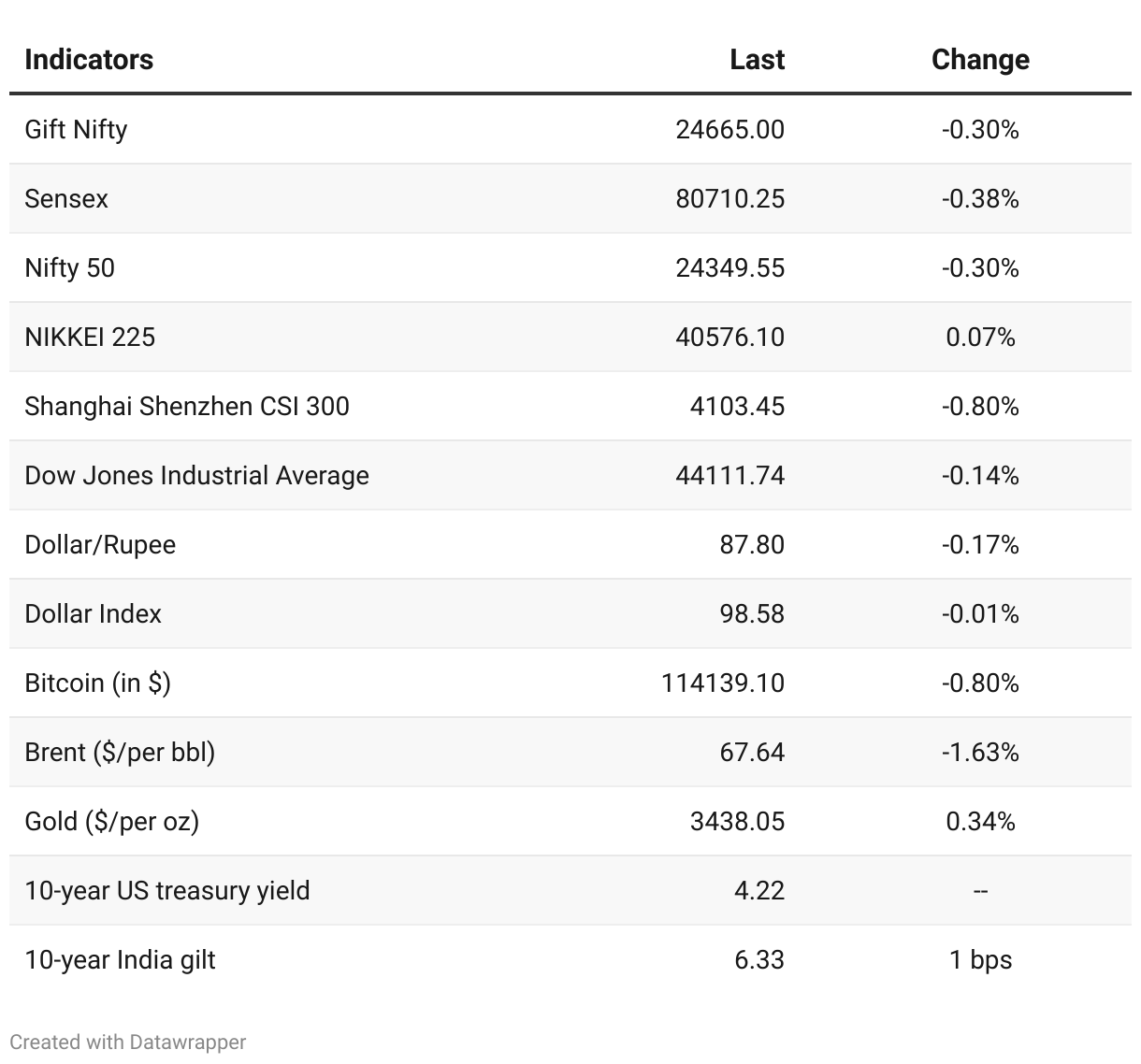Click the India gilt change 1 bps
This screenshot has height=1064, width=1141.
coord(980,959)
